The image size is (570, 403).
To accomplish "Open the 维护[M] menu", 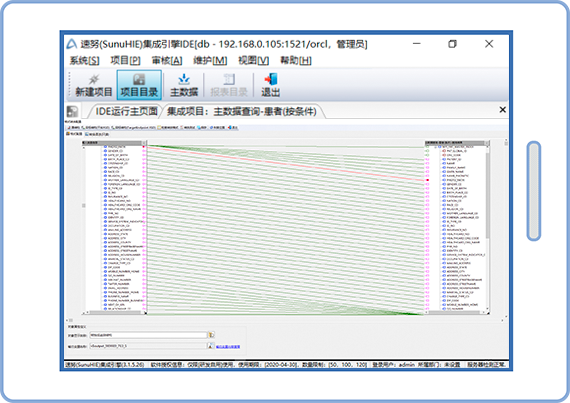I will click(210, 60).
